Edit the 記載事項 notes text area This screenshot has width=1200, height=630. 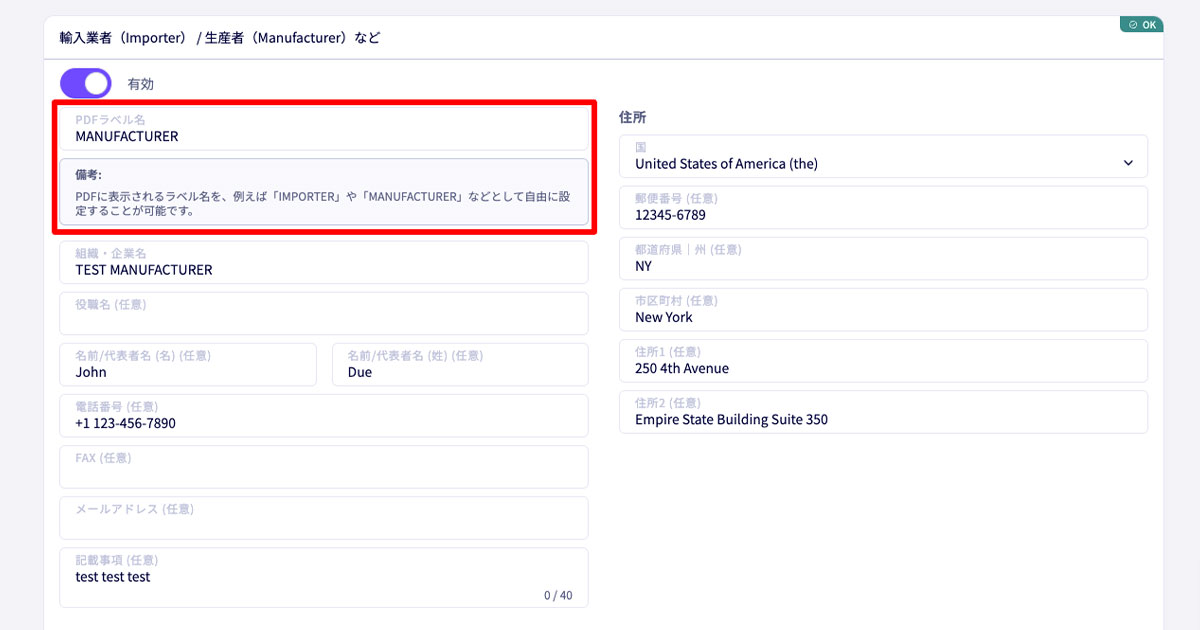tap(324, 577)
